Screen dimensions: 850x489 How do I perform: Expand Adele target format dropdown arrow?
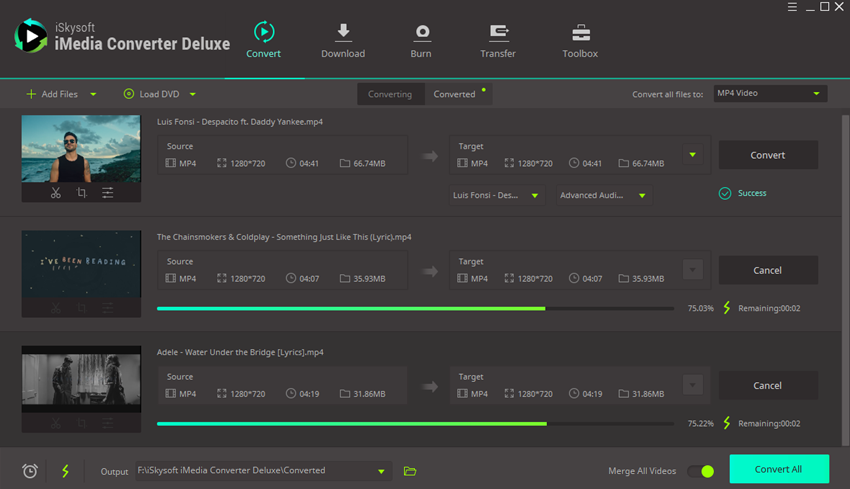[x=693, y=385]
